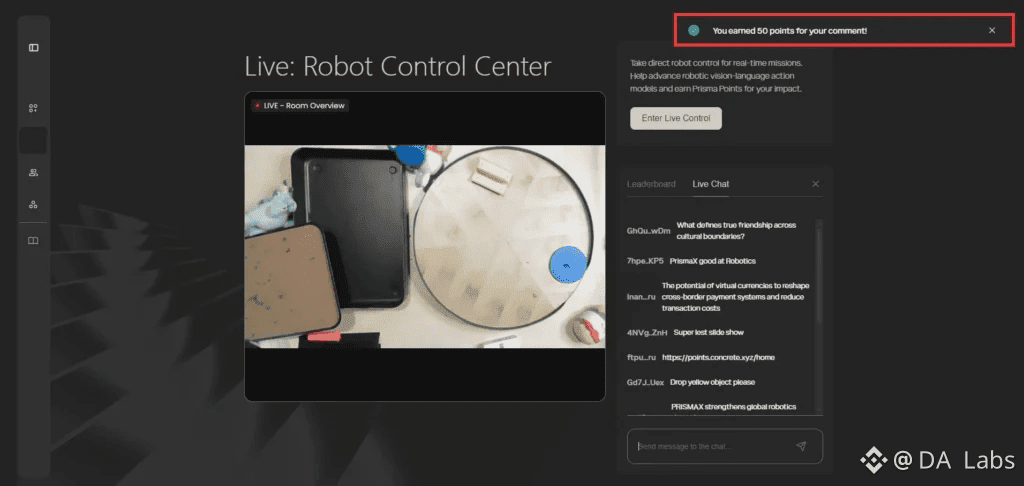The height and width of the screenshot is (486, 1024).
Task: Switch to the Live Chat tab
Action: pos(711,184)
